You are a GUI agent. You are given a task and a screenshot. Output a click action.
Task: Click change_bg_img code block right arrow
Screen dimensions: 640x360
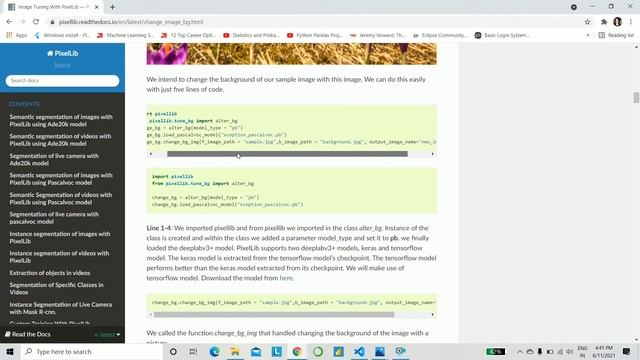[433, 315]
